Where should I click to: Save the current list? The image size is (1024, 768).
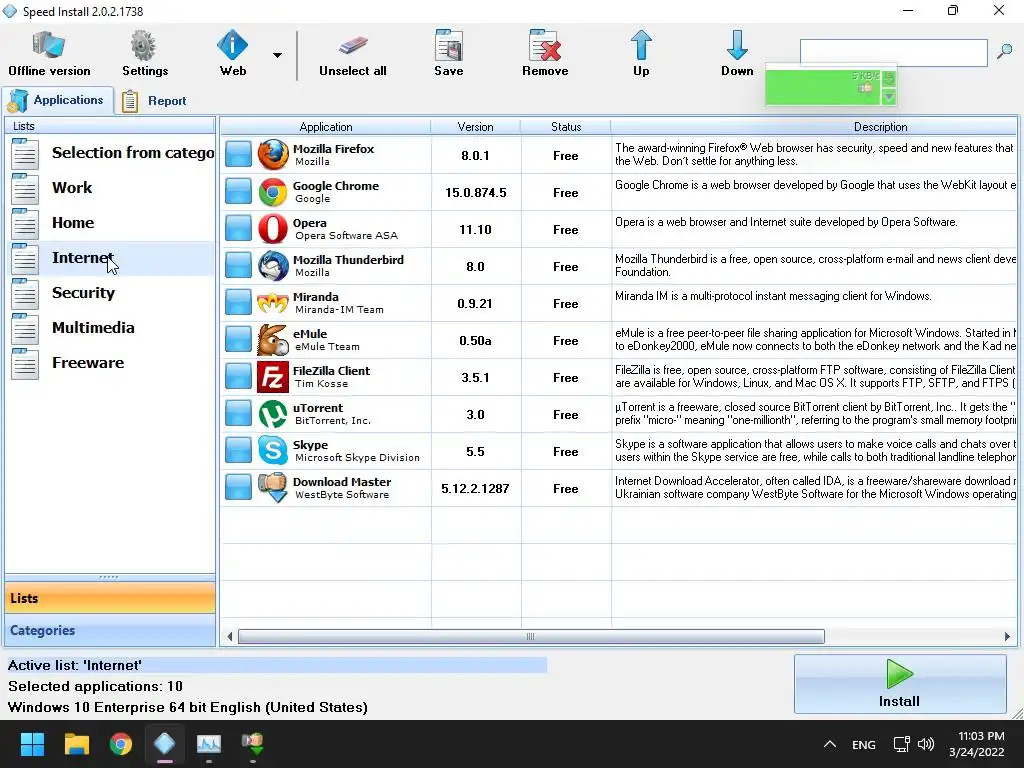pyautogui.click(x=449, y=54)
